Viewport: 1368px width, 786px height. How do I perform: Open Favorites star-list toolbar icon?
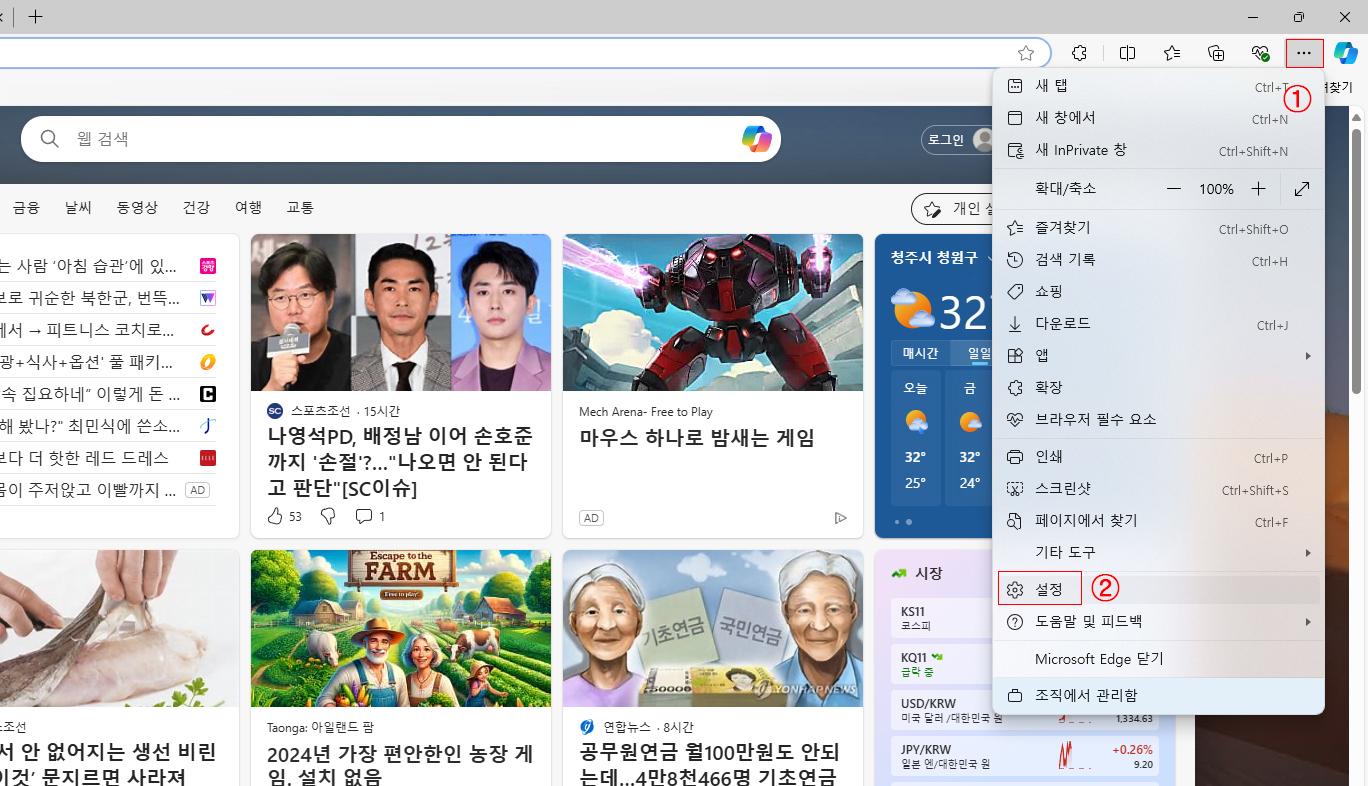pyautogui.click(x=1172, y=53)
